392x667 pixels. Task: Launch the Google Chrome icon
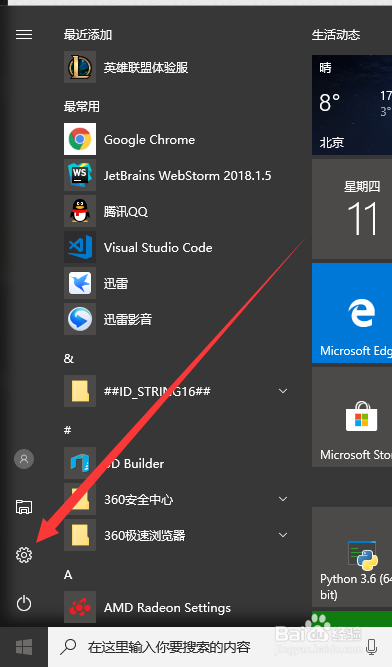[80, 139]
